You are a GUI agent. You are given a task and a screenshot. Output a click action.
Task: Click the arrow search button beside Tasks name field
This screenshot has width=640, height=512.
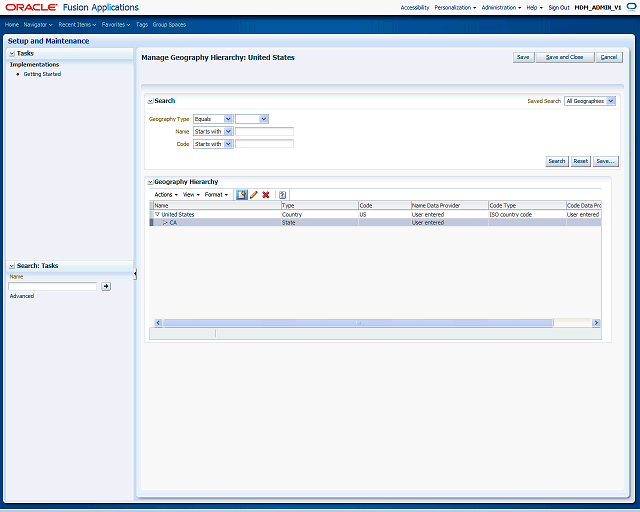pyautogui.click(x=106, y=286)
